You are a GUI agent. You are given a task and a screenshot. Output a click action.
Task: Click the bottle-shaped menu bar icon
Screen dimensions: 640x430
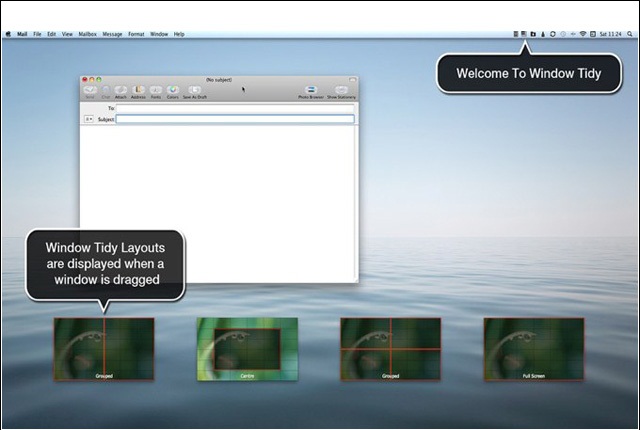tap(543, 34)
